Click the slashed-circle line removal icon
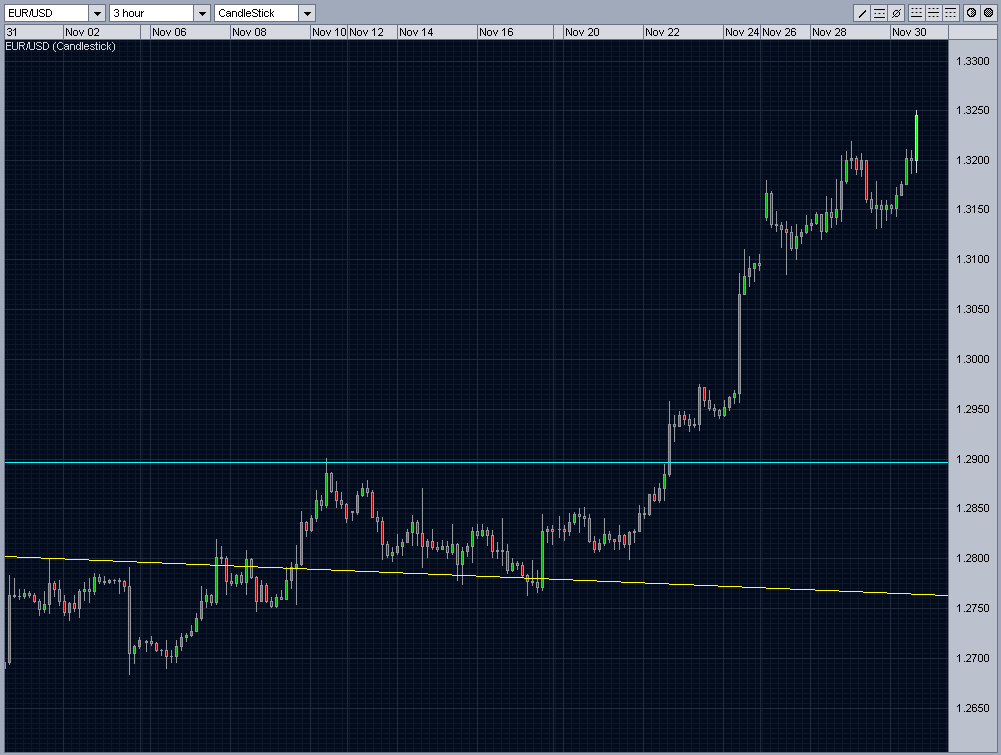Image resolution: width=1001 pixels, height=755 pixels. point(896,13)
